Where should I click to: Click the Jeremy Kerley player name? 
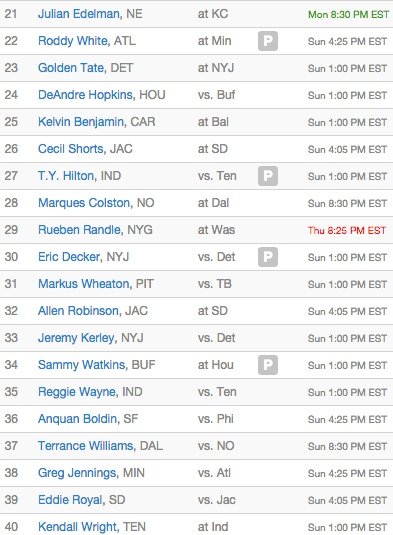pos(76,337)
